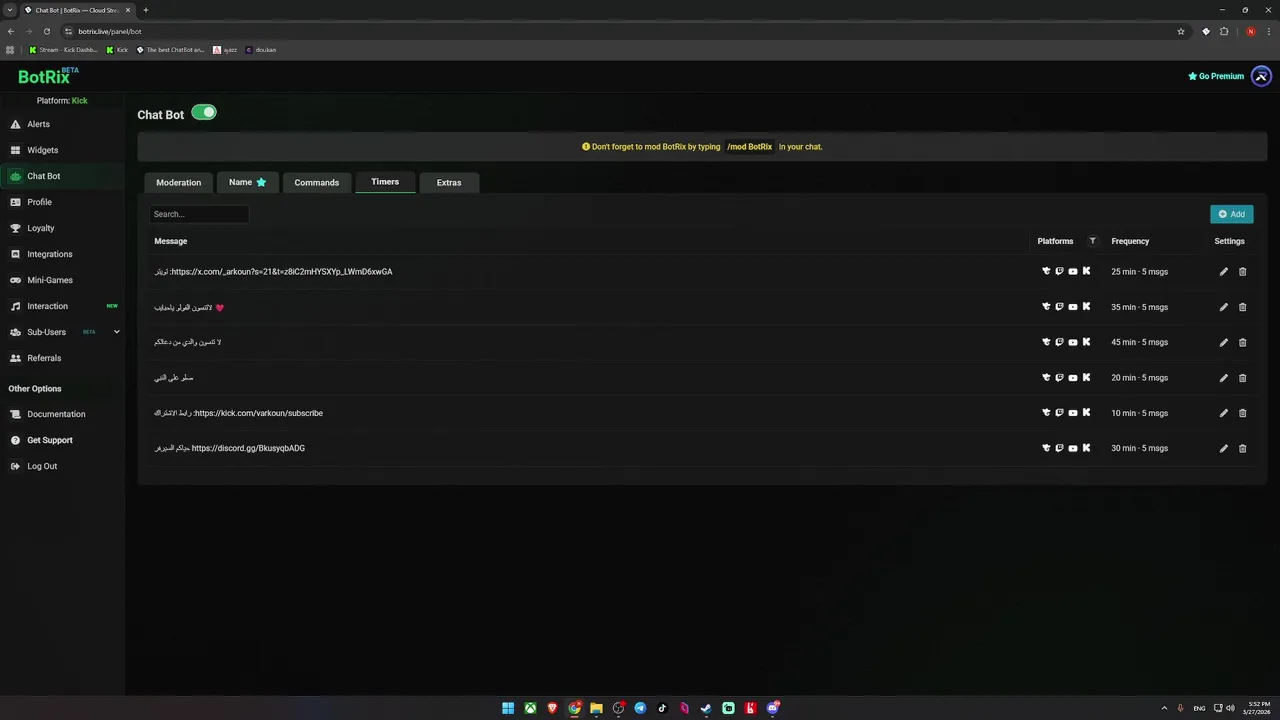
Task: Open Telegram from the taskbar
Action: (x=640, y=708)
